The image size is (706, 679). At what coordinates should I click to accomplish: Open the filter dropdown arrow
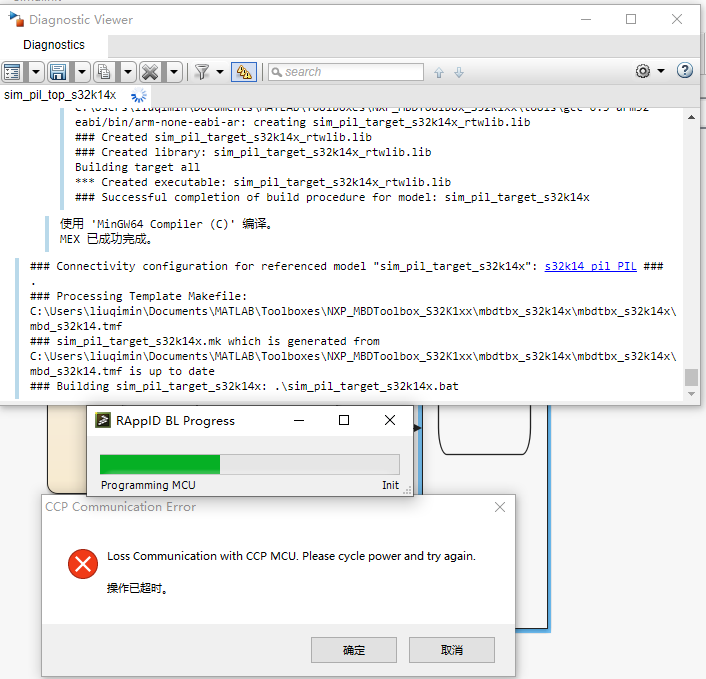pos(220,72)
